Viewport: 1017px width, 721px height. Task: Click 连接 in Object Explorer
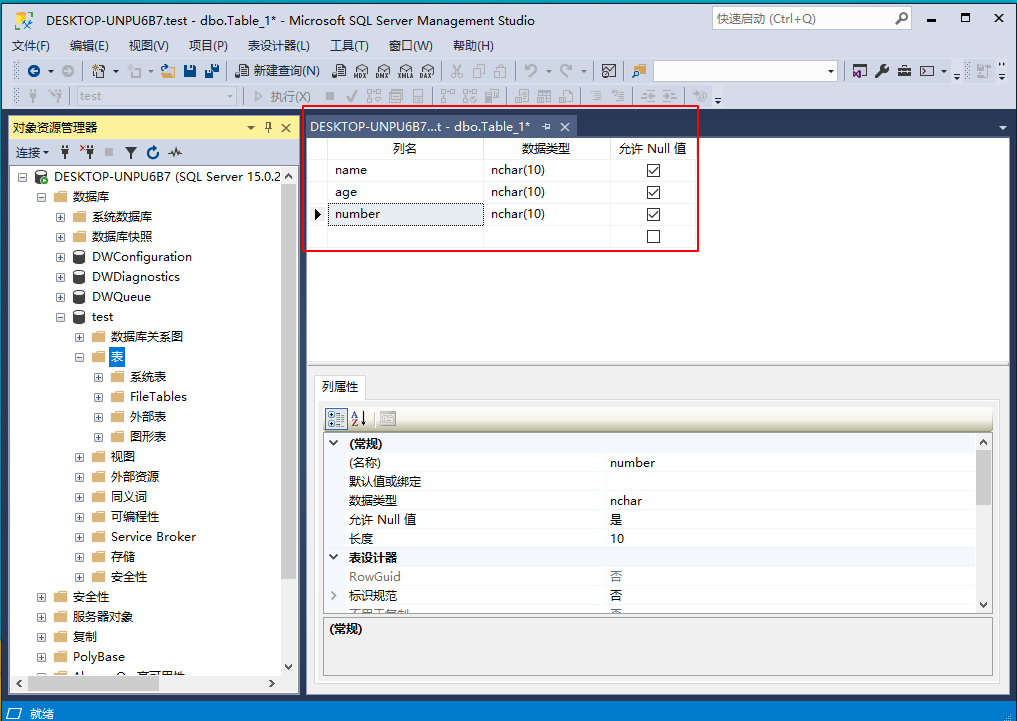28,152
